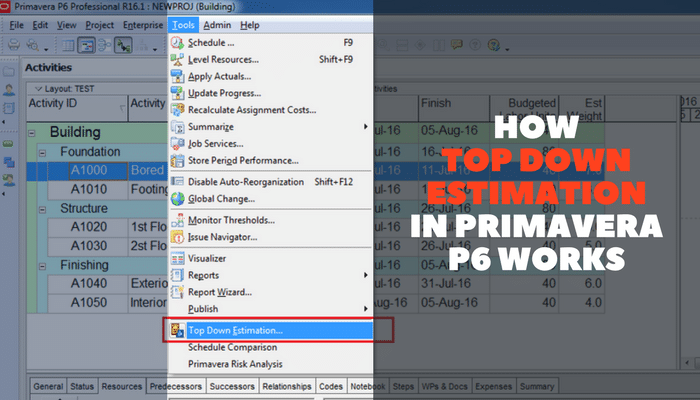
Task: Switch to the Resources tab
Action: 121,387
